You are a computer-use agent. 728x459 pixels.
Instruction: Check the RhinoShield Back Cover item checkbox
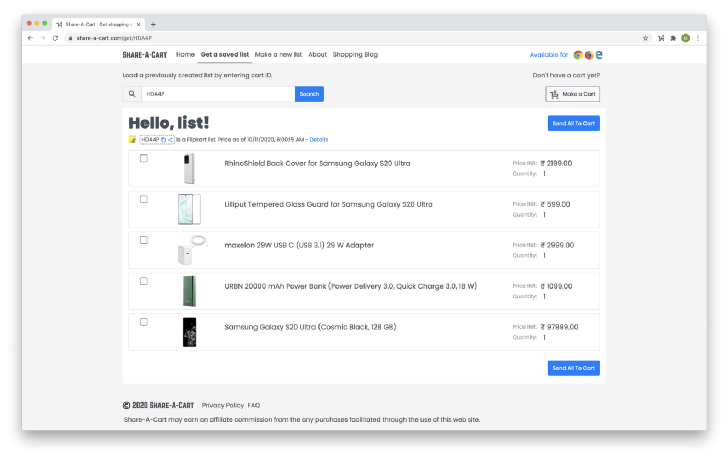tap(143, 159)
